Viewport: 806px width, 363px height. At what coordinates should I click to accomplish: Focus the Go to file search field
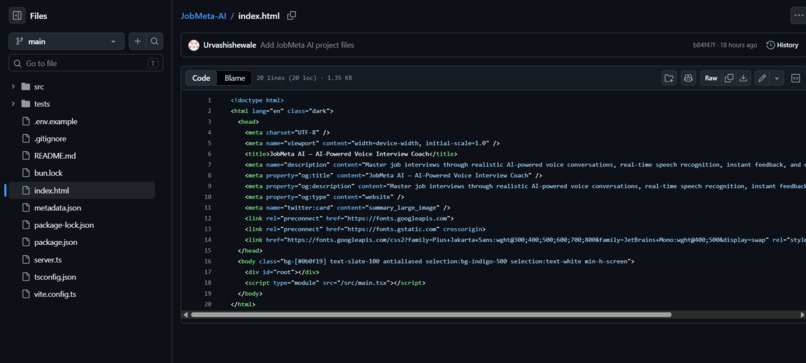click(x=86, y=63)
